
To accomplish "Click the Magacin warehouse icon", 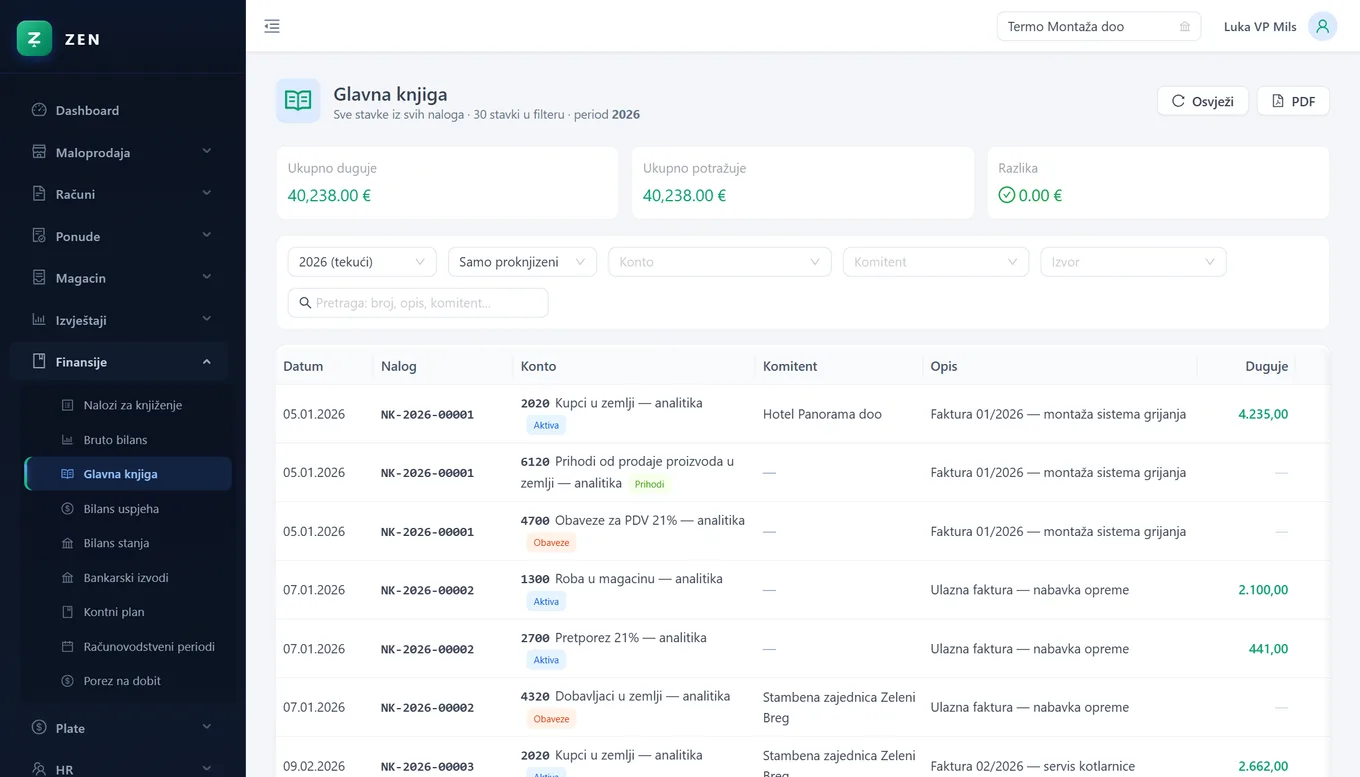I will 39,278.
